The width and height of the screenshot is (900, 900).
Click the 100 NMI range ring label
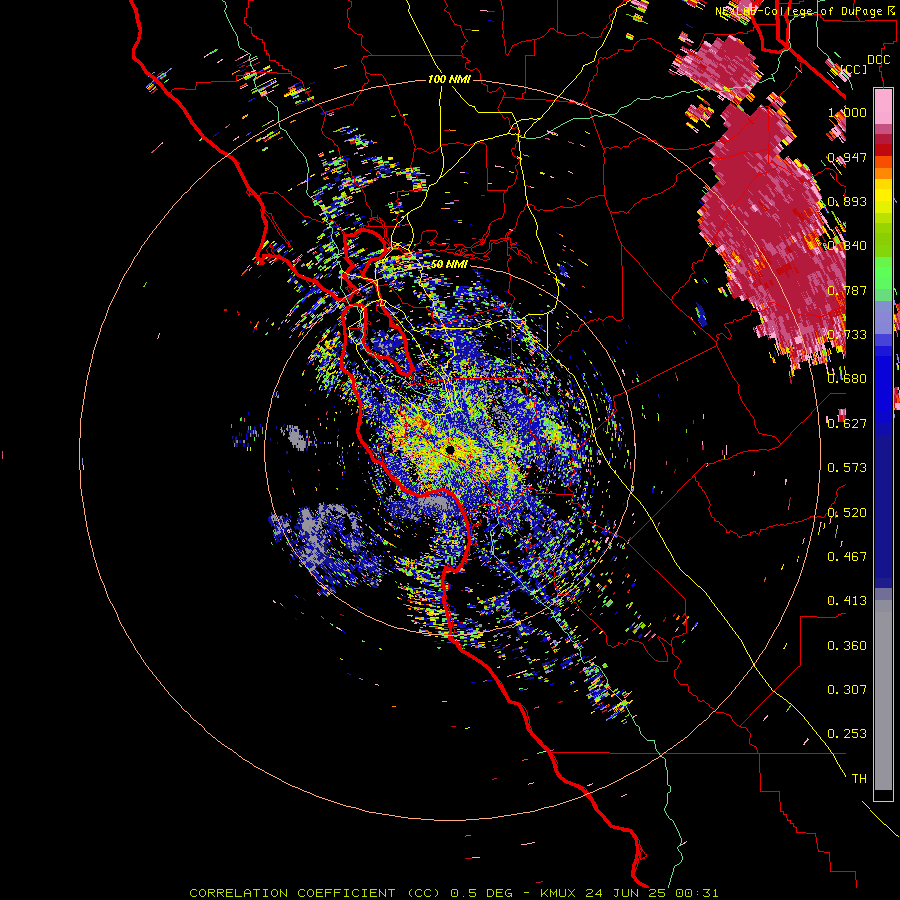tap(449, 79)
